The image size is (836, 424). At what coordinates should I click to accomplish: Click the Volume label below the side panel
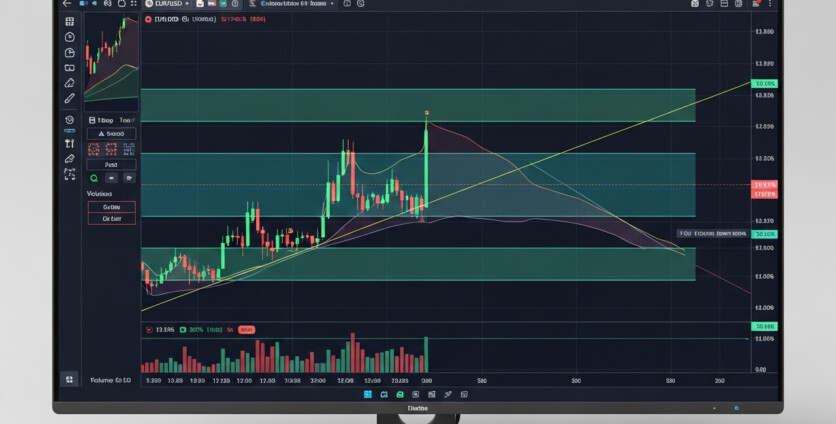(x=110, y=380)
